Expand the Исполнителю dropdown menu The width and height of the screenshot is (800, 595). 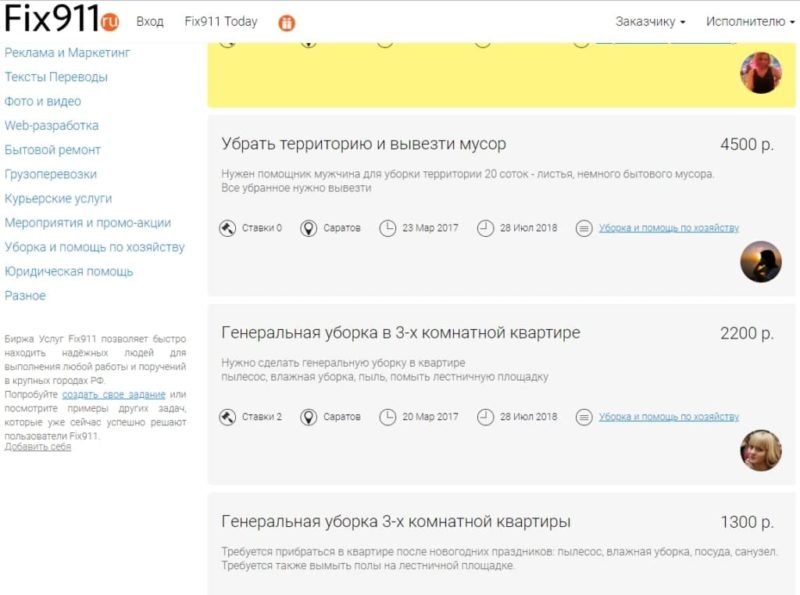(750, 21)
